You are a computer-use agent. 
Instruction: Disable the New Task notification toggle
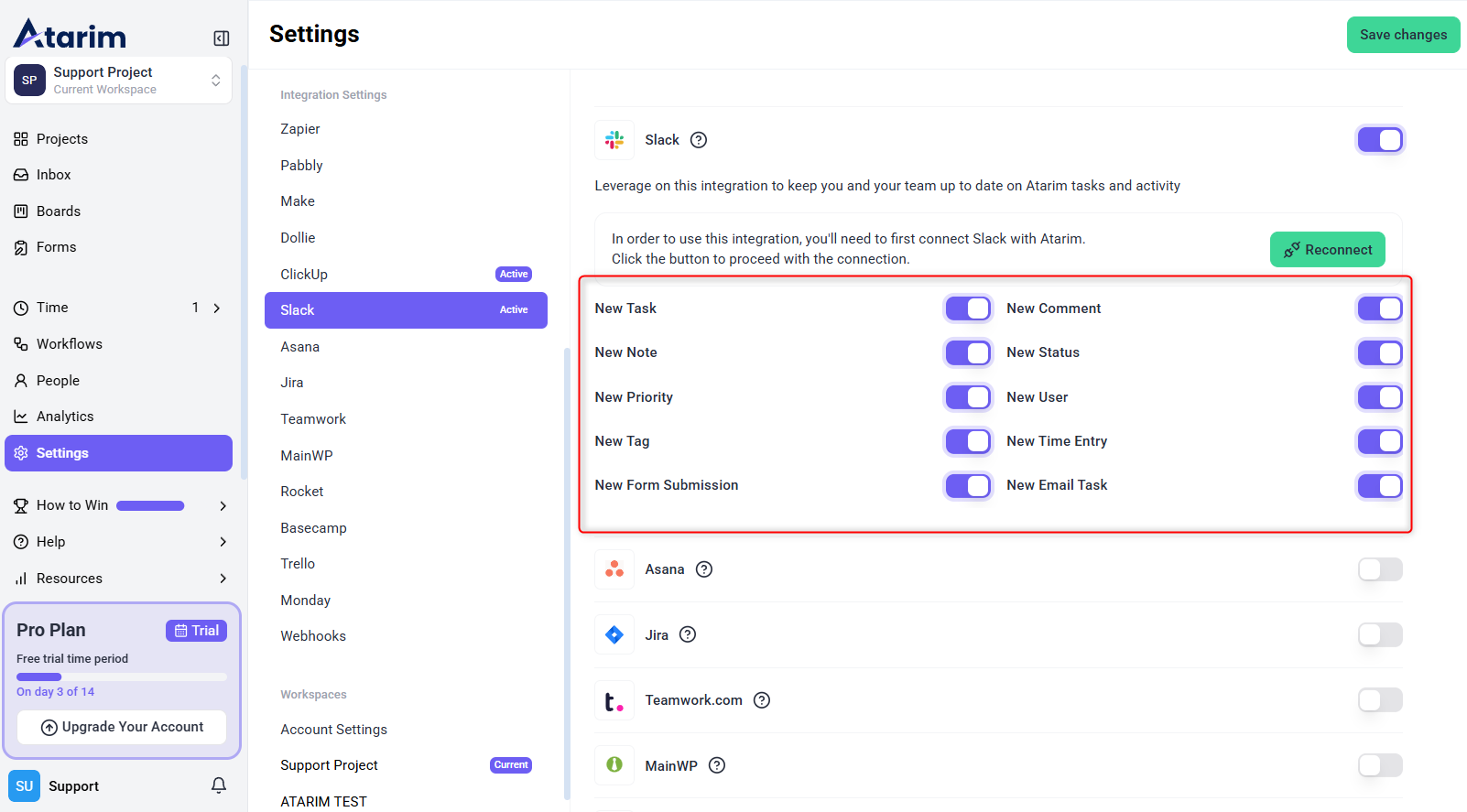[x=968, y=309]
